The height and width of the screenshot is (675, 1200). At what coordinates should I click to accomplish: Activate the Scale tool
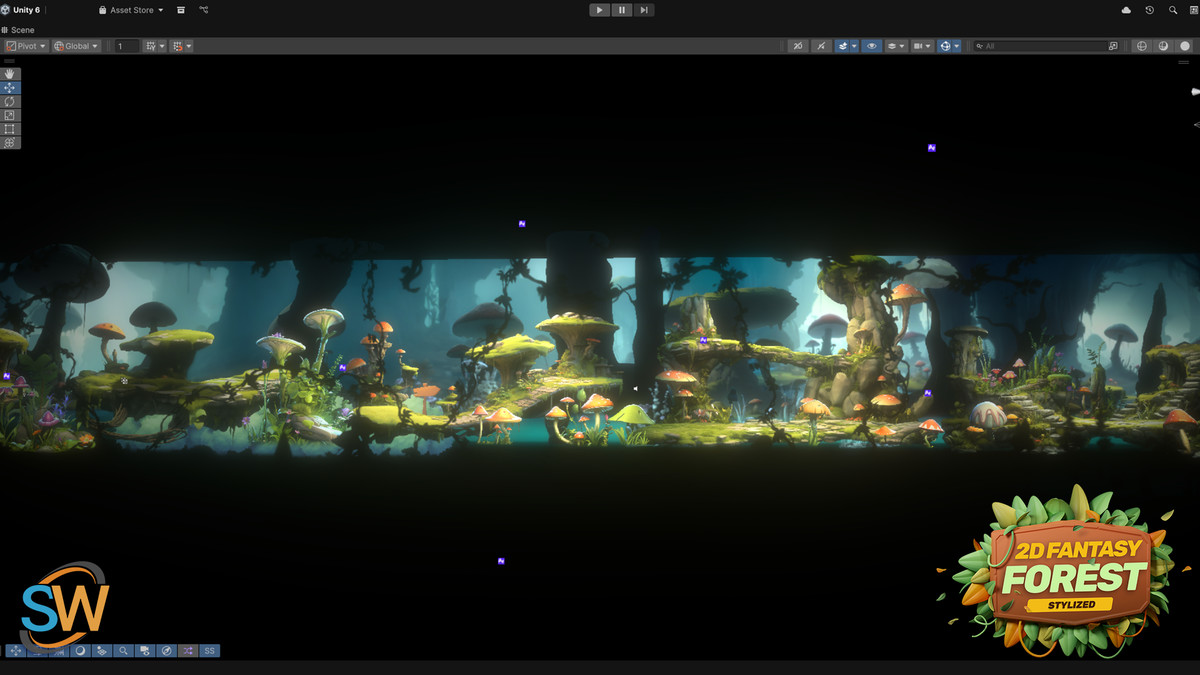tap(10, 115)
